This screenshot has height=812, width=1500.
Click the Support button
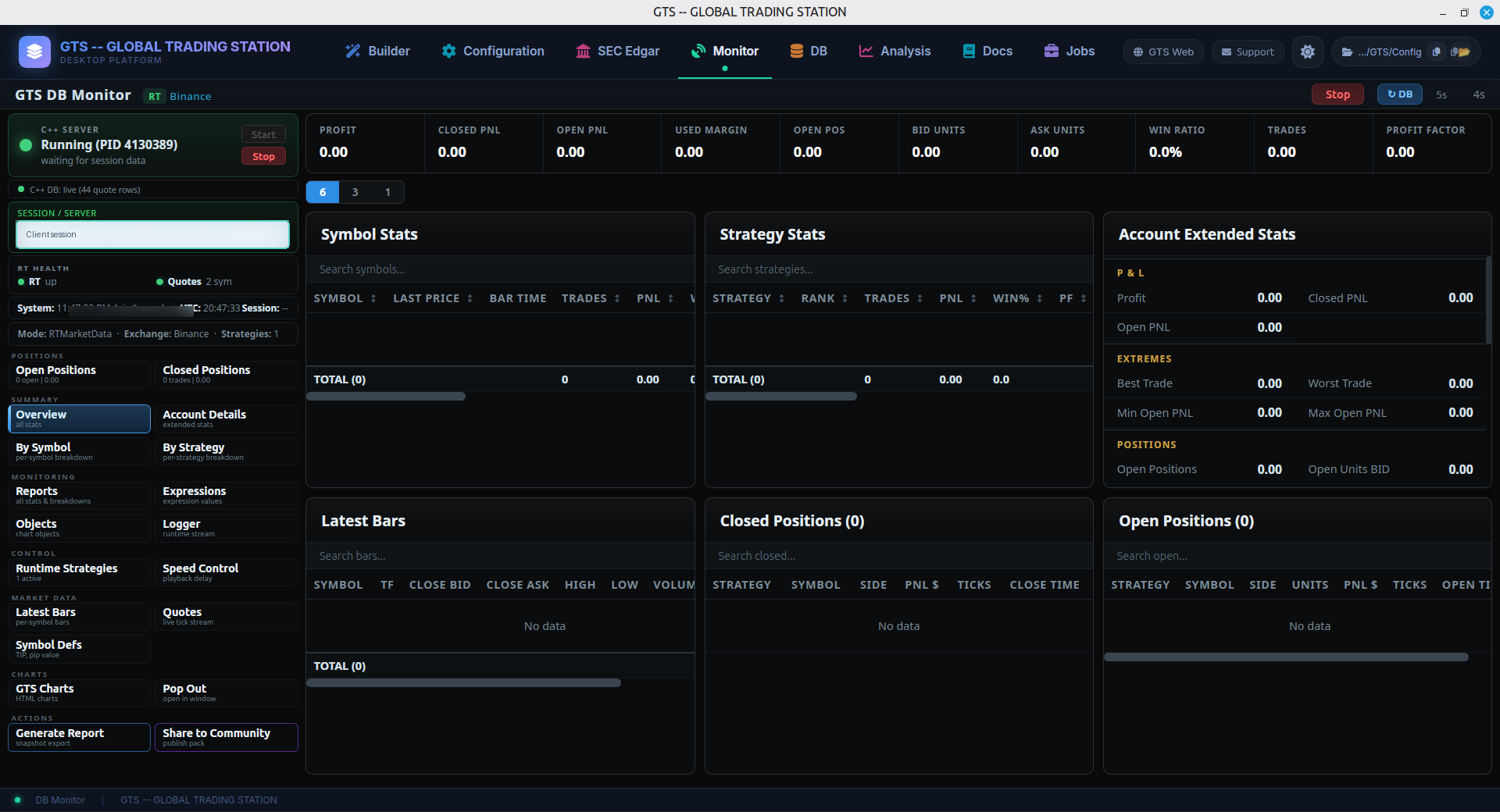pyautogui.click(x=1247, y=52)
